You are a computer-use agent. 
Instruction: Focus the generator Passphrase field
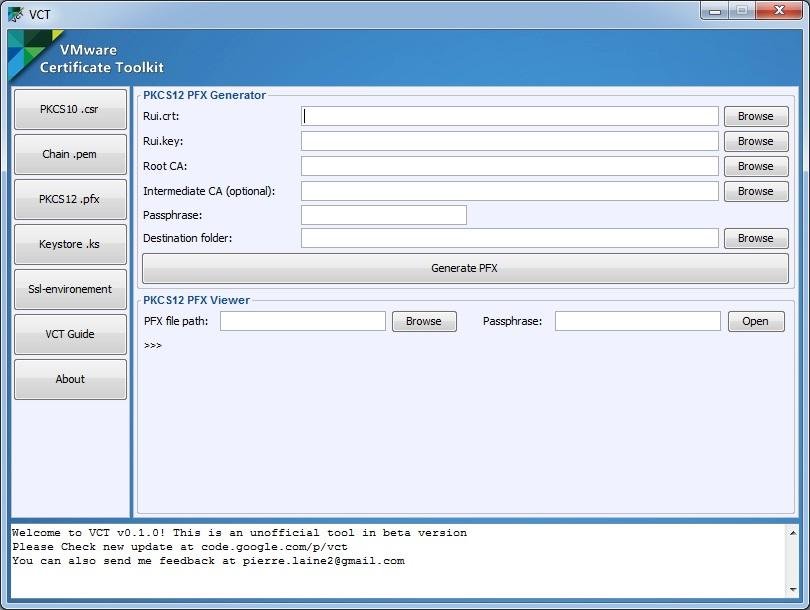[384, 215]
